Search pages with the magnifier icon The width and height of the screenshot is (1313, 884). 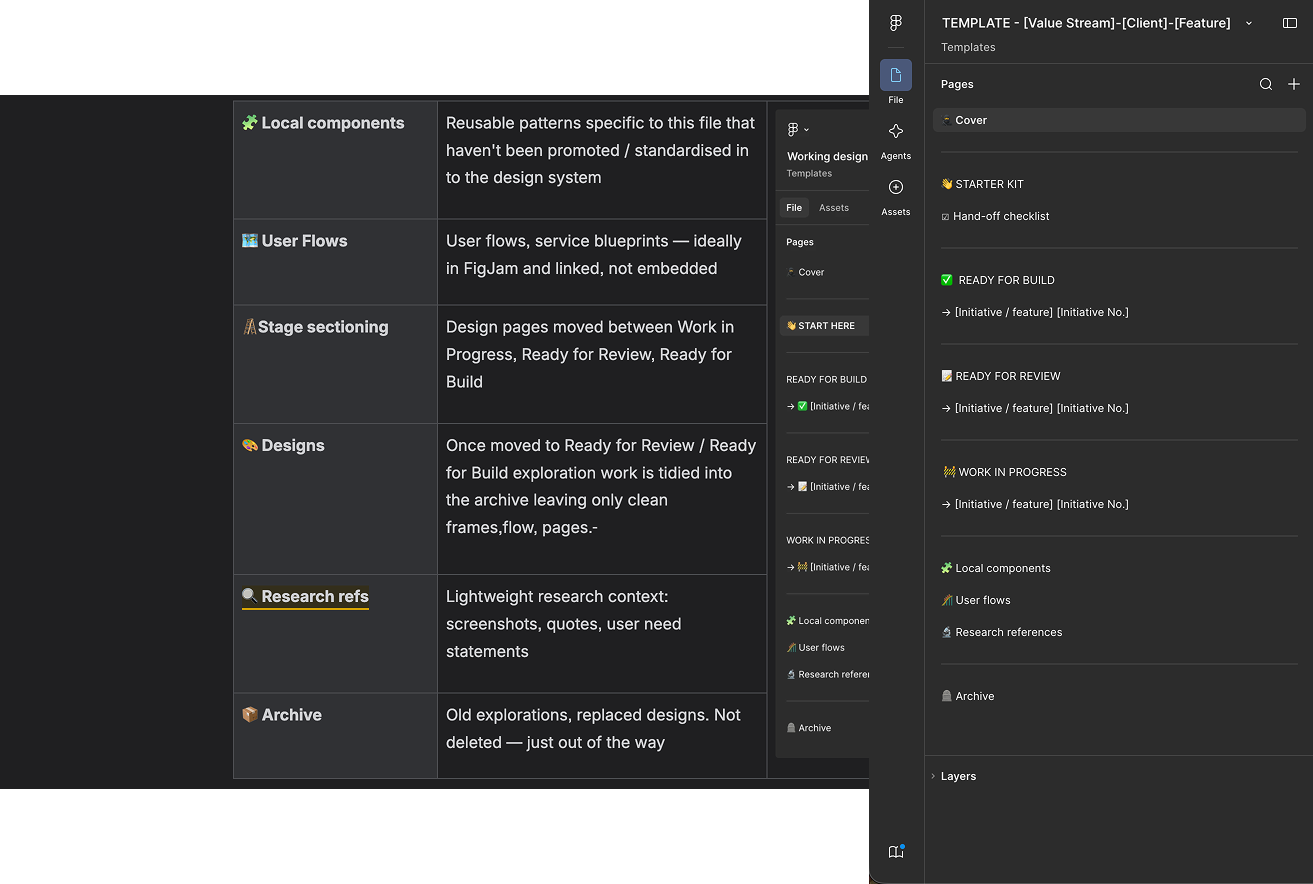[1266, 84]
